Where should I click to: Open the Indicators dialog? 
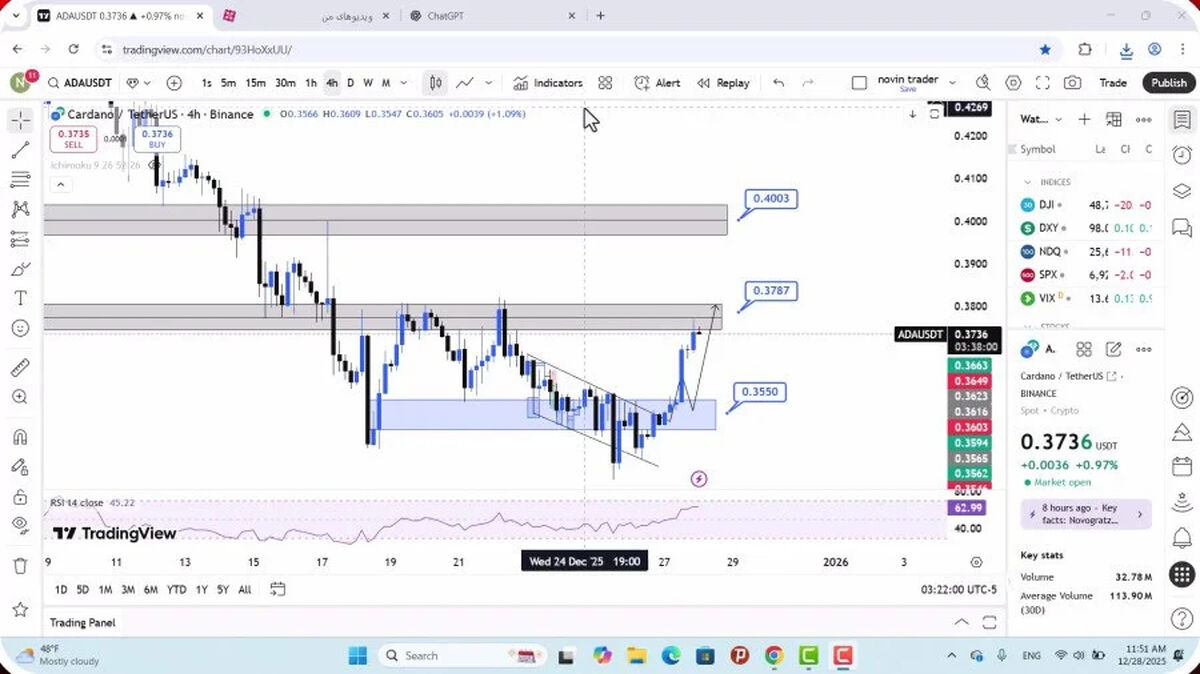tap(548, 83)
